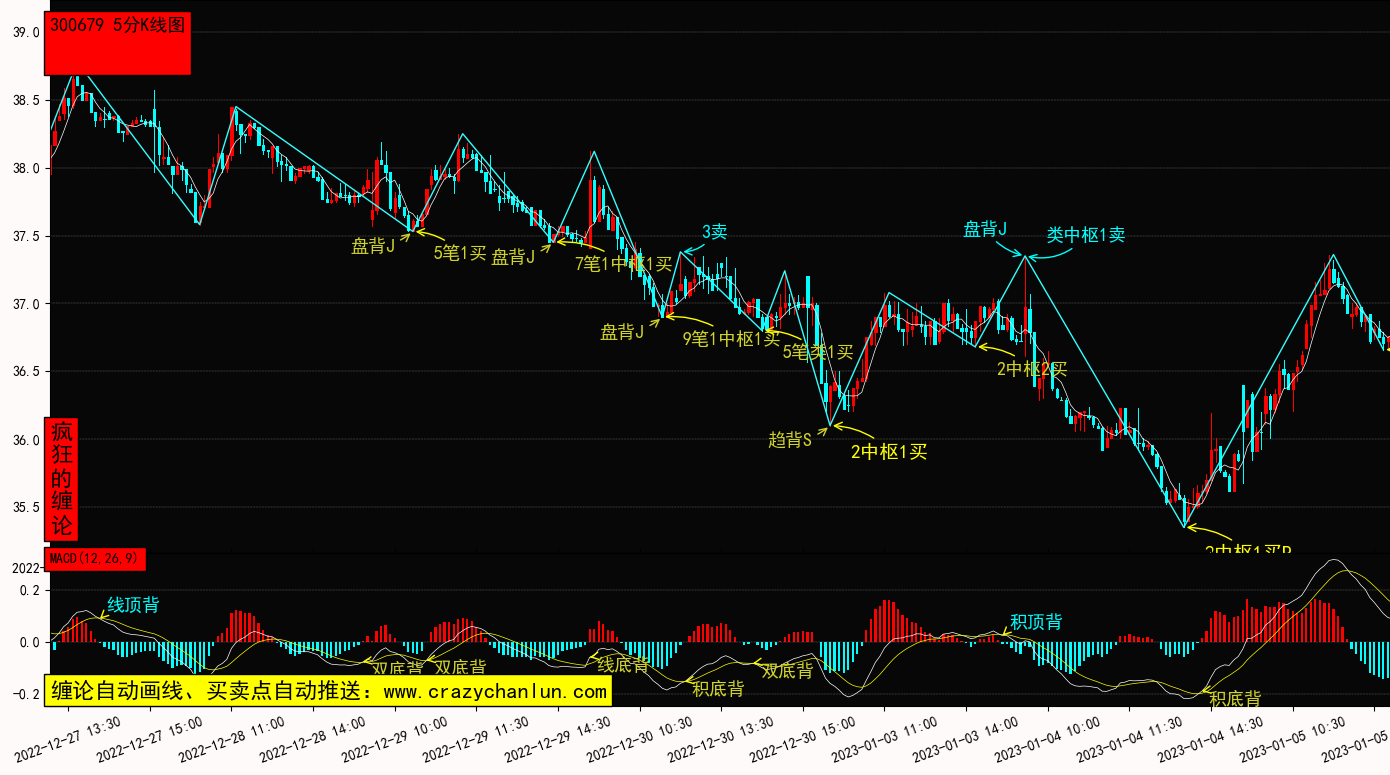Click the '2022-12-30 10:30' time label
This screenshot has height=775, width=1390.
click(x=640, y=739)
